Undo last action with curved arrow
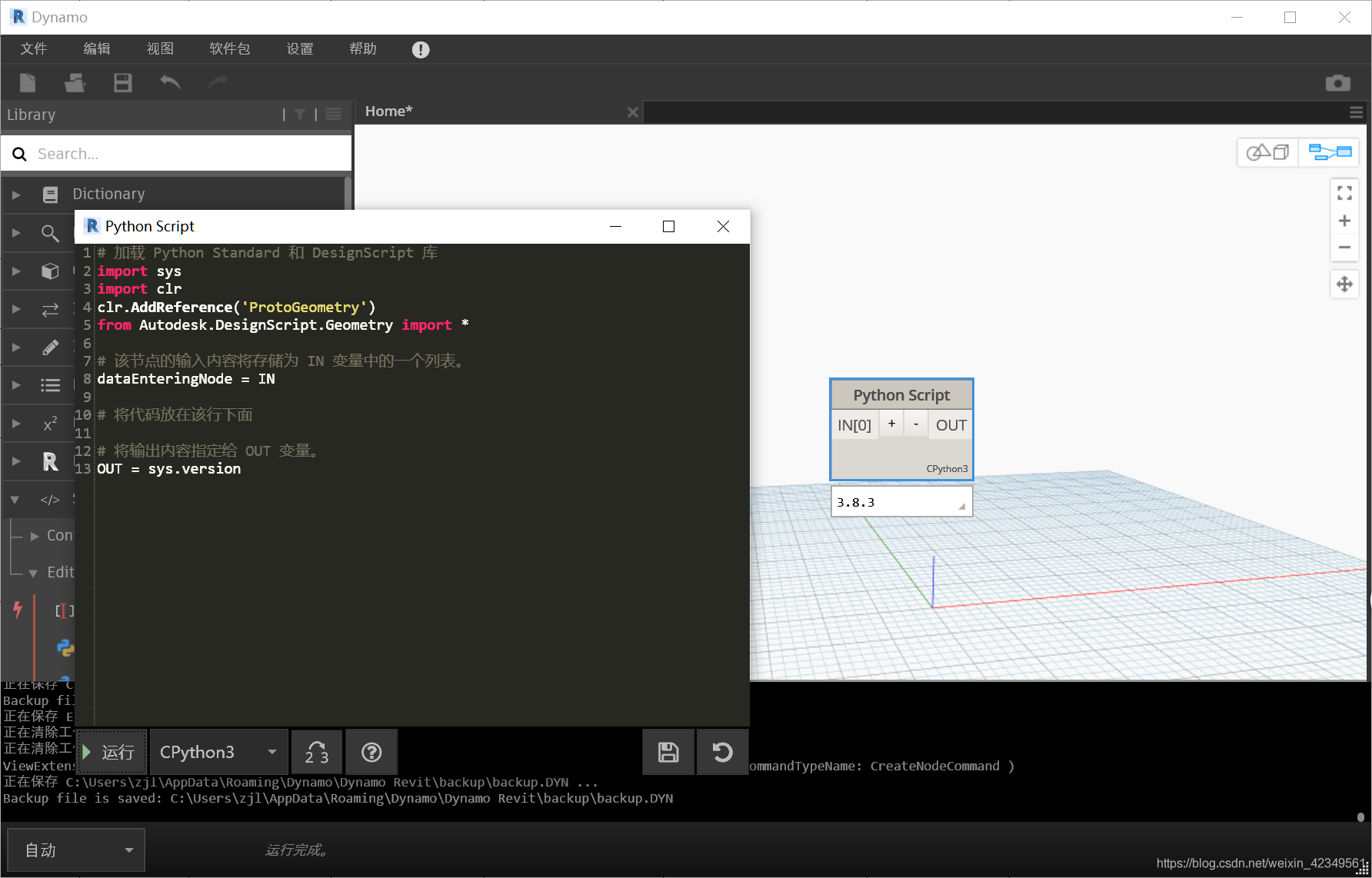The image size is (1372, 878). tap(170, 82)
